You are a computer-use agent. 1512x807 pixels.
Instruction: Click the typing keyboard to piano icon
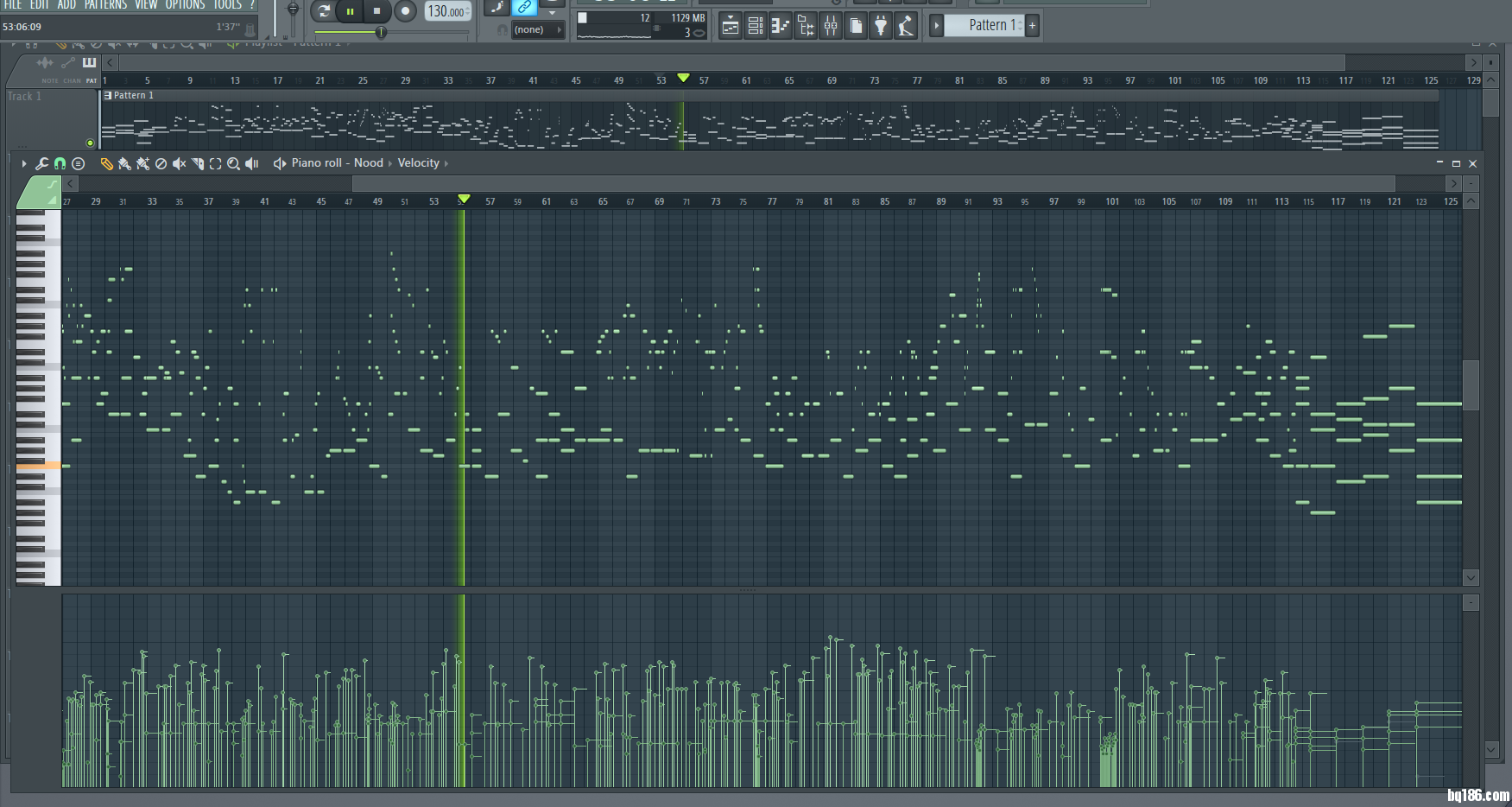click(498, 7)
